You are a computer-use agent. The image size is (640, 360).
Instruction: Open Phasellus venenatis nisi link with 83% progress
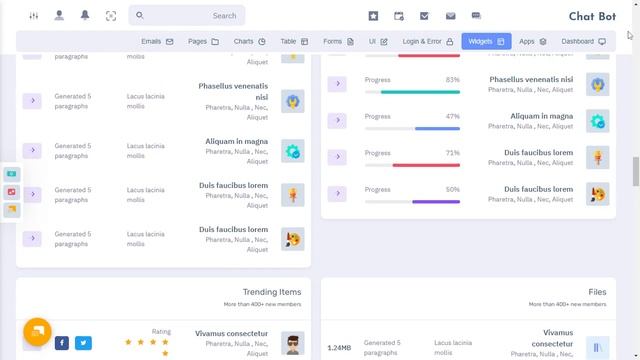point(531,79)
